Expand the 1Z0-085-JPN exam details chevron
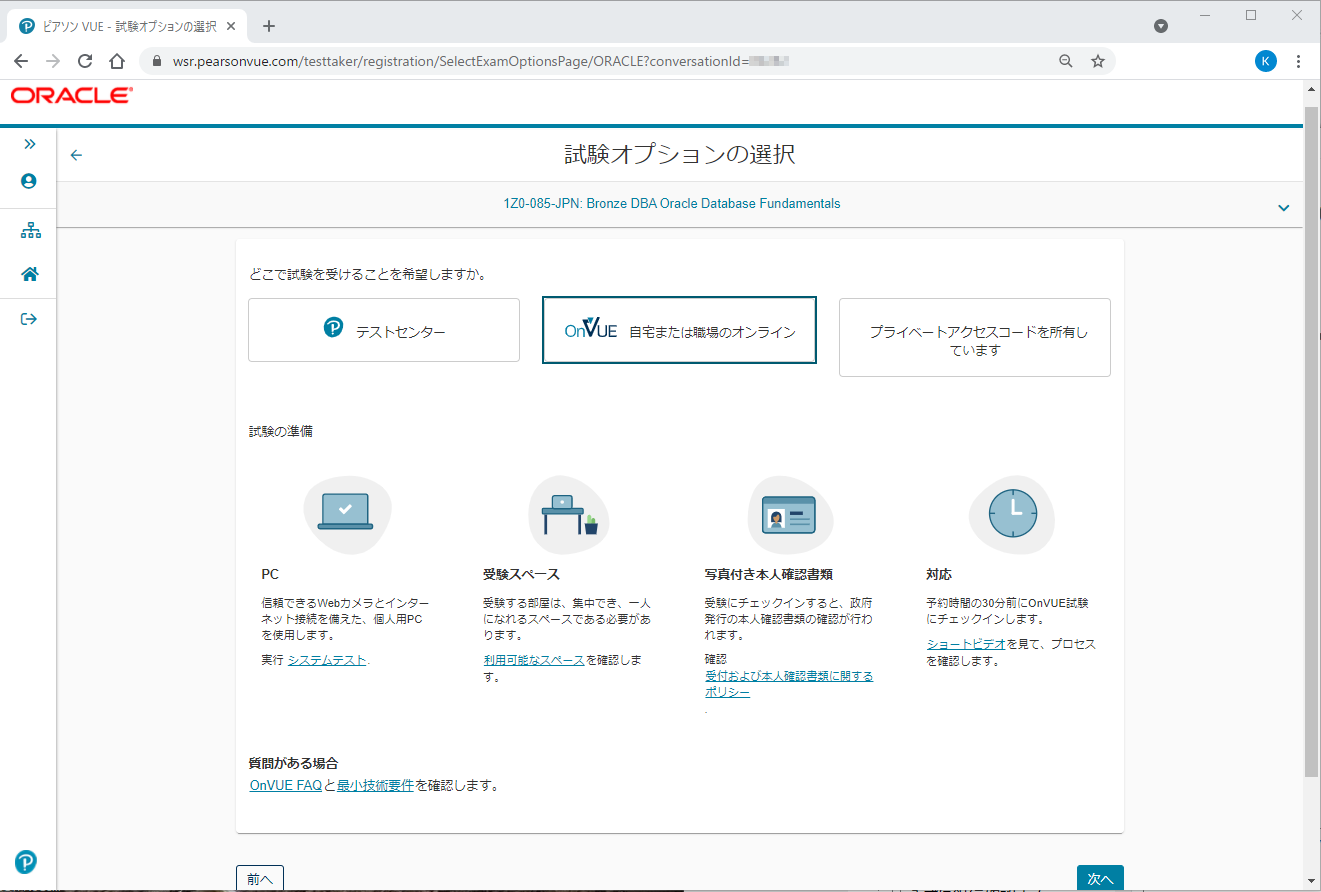The width and height of the screenshot is (1321, 892). 1283,208
